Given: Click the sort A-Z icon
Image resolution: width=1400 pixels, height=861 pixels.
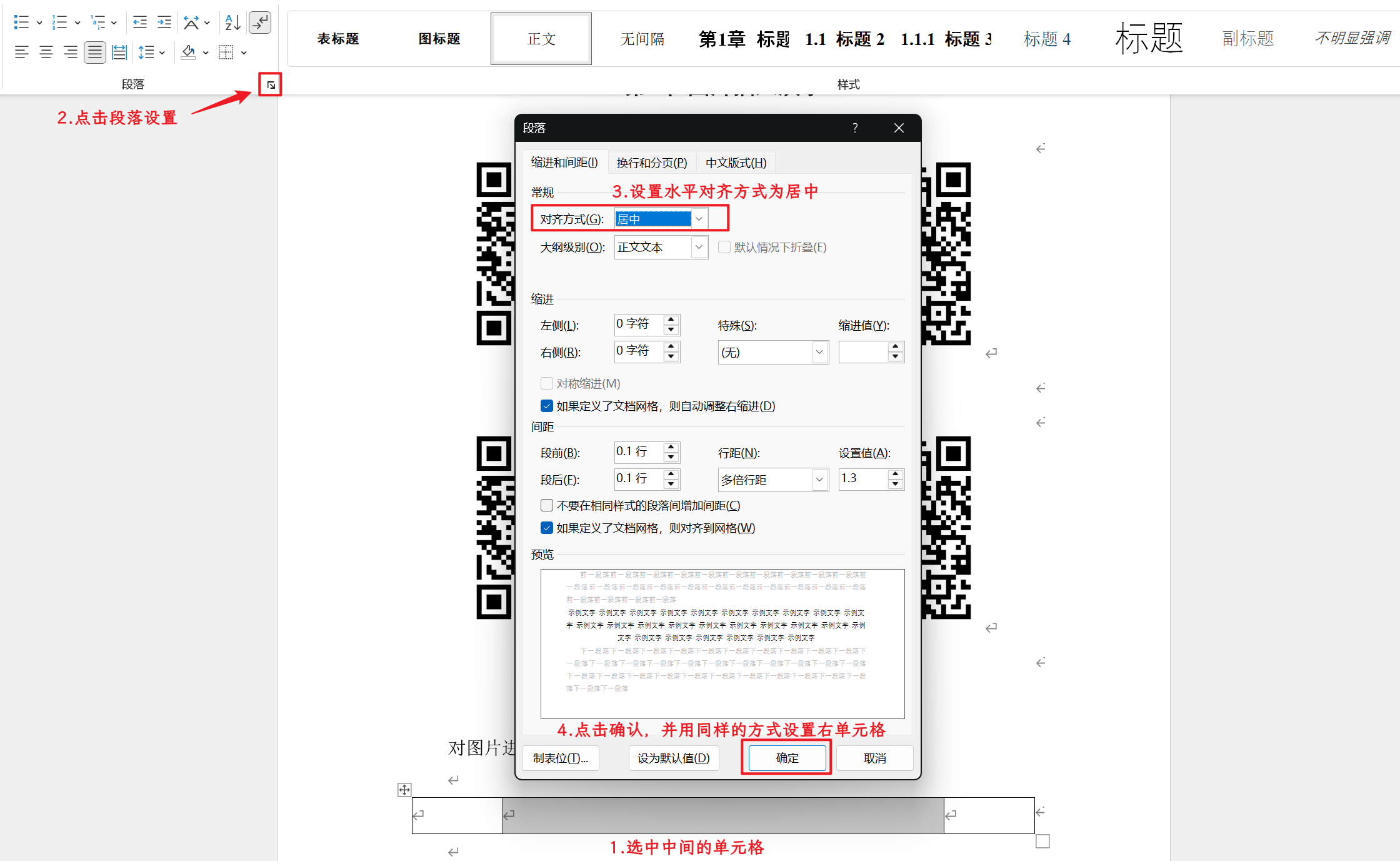Looking at the screenshot, I should coord(232,23).
